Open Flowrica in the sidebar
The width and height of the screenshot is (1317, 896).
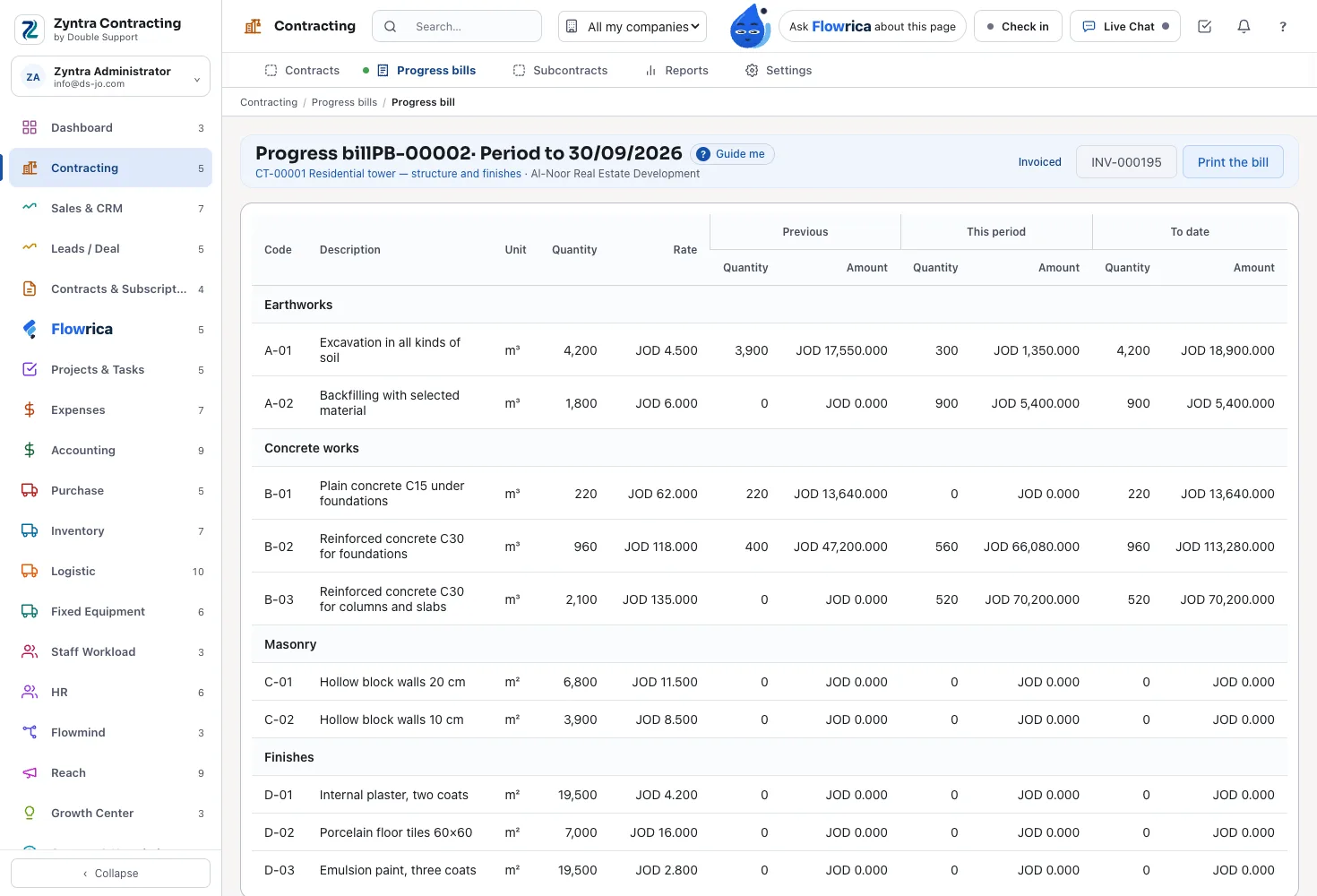pos(111,329)
